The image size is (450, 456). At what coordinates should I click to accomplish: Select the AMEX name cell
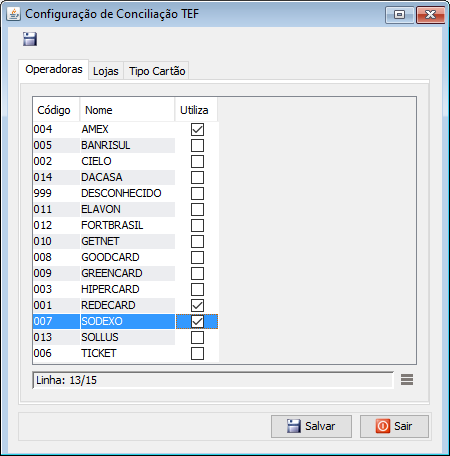[128, 129]
